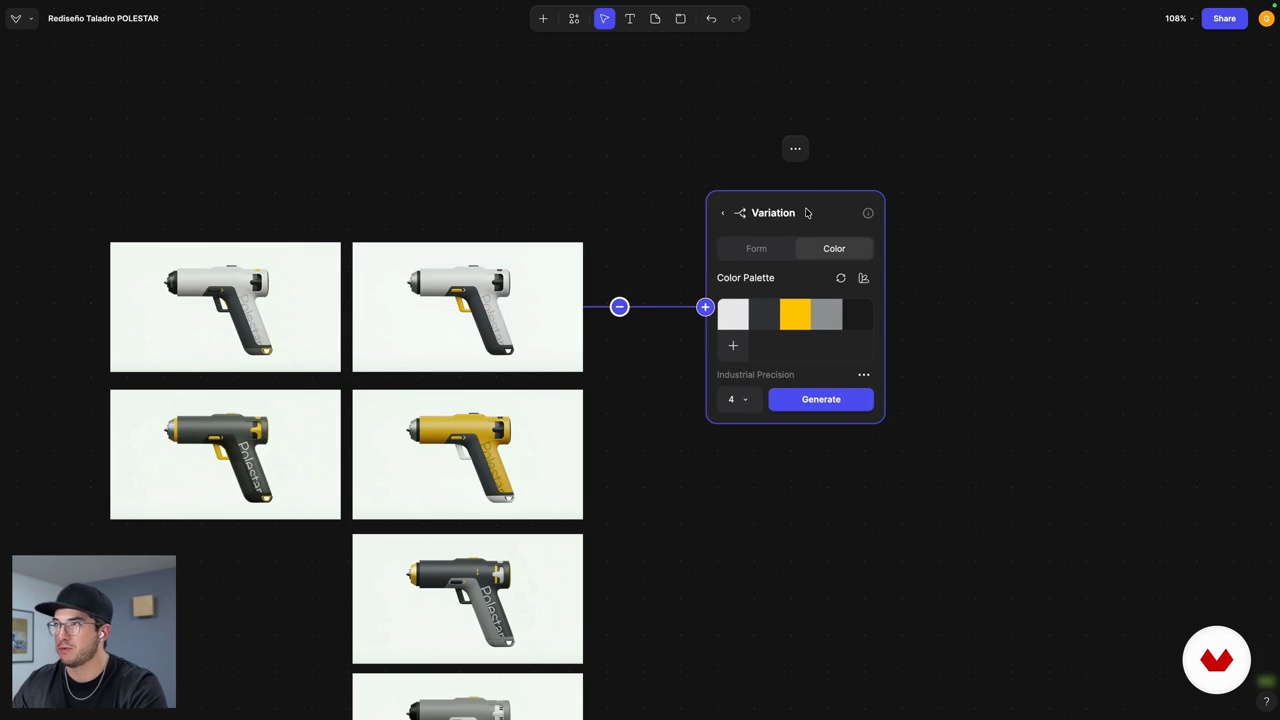The width and height of the screenshot is (1280, 720).
Task: Click the Color Palette heading
Action: (x=745, y=278)
